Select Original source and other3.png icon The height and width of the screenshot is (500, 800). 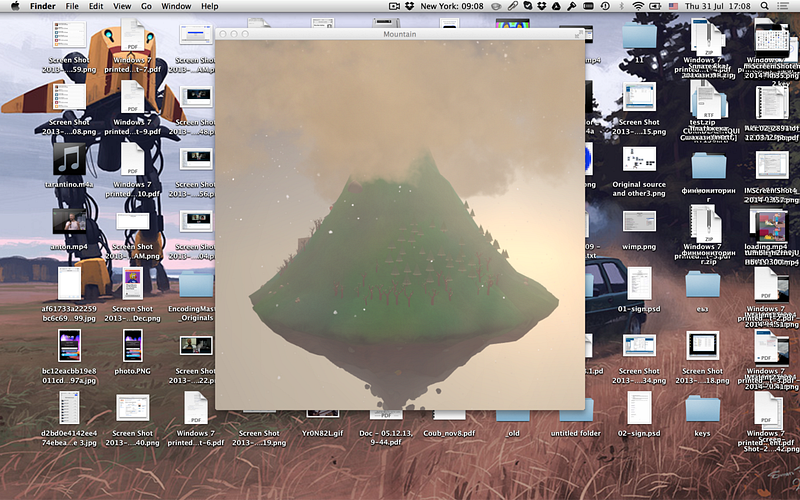639,159
